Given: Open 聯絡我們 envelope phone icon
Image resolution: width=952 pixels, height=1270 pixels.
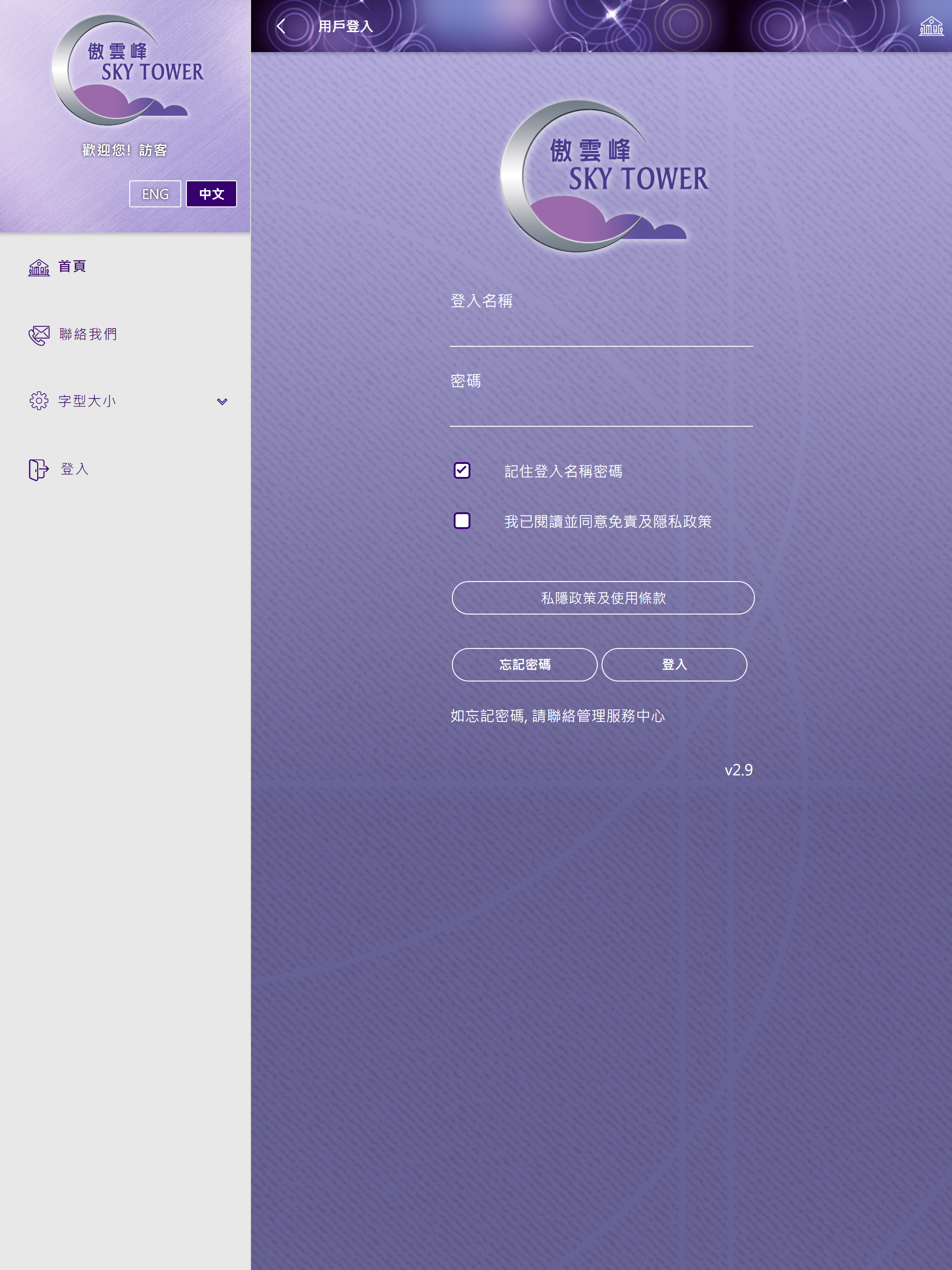Looking at the screenshot, I should click(39, 335).
